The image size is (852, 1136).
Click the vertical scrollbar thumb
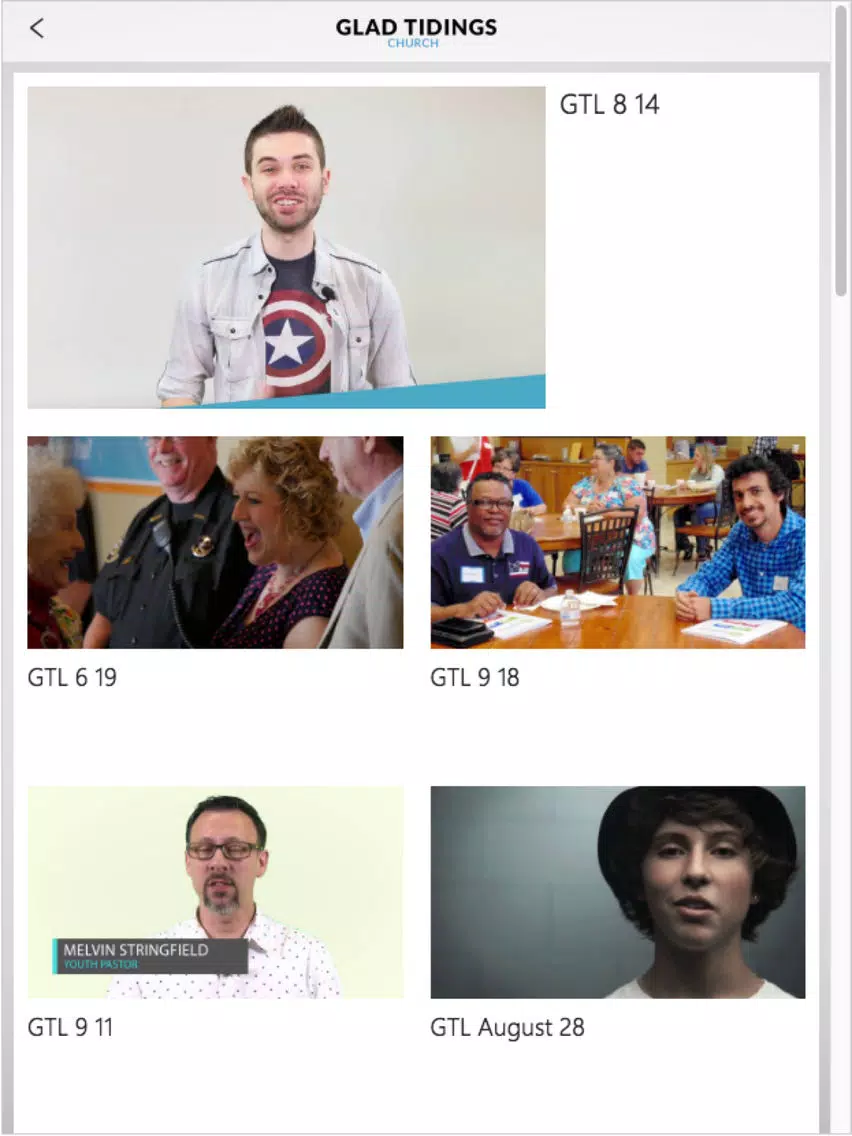click(x=840, y=149)
